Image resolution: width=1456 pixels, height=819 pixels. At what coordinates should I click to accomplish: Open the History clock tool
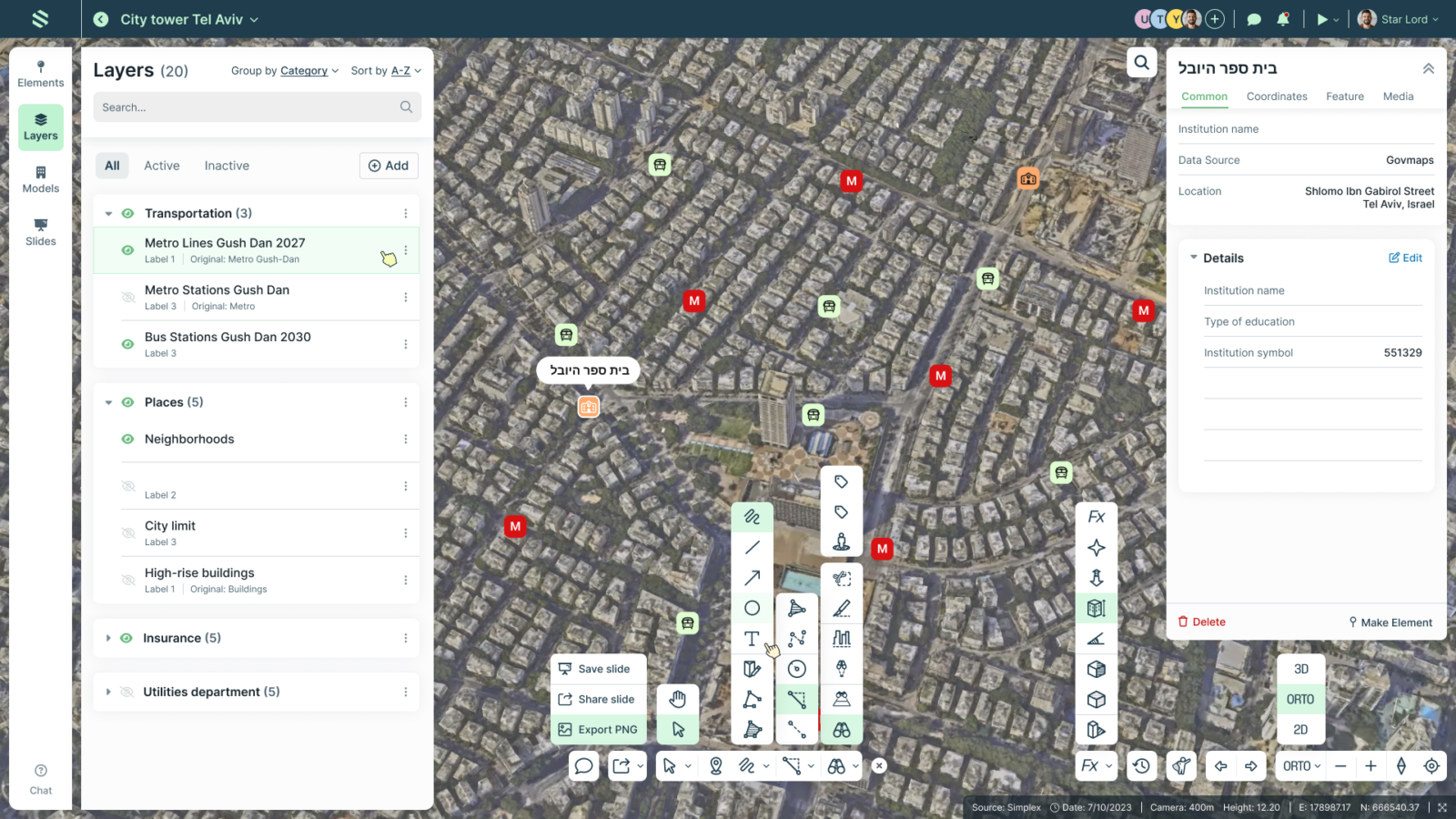[1141, 766]
